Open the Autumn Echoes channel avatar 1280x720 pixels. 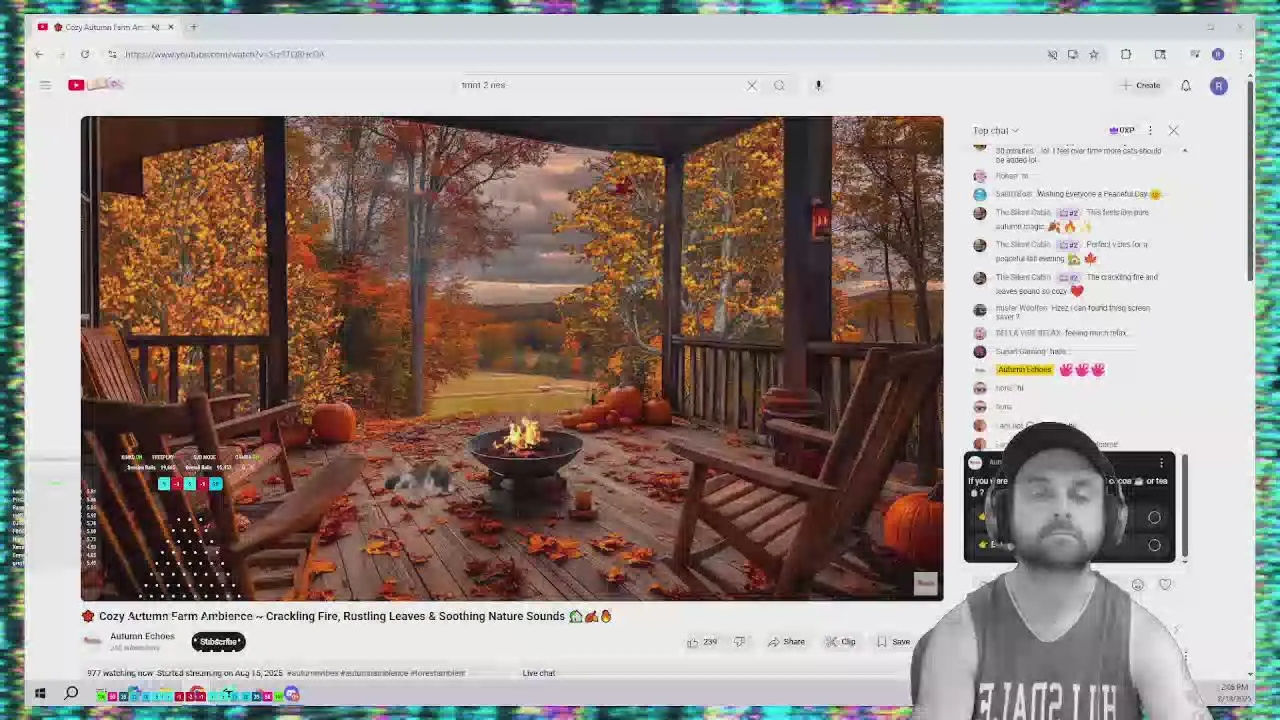(92, 641)
